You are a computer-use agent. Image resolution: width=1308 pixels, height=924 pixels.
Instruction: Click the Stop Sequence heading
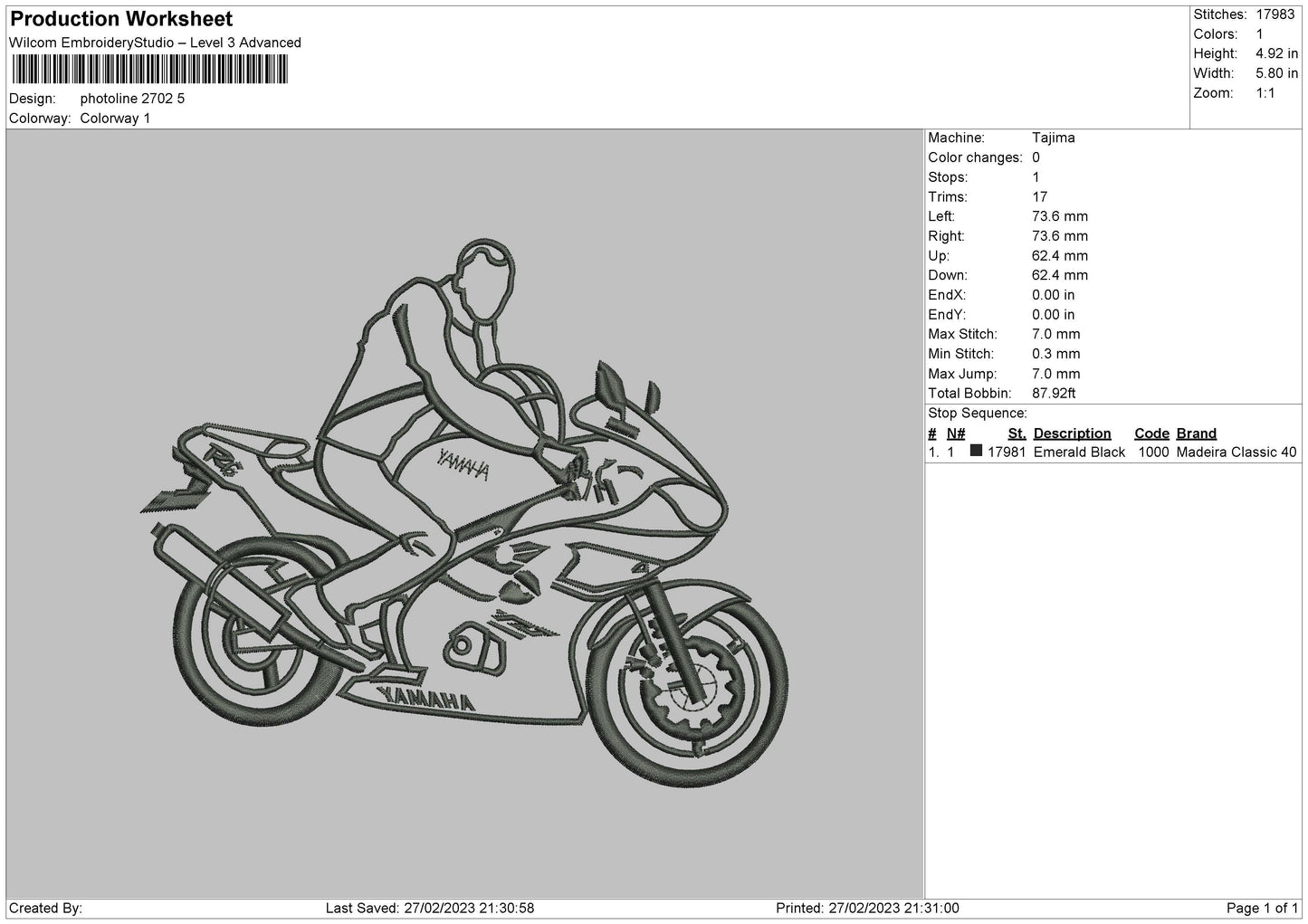[x=978, y=414]
